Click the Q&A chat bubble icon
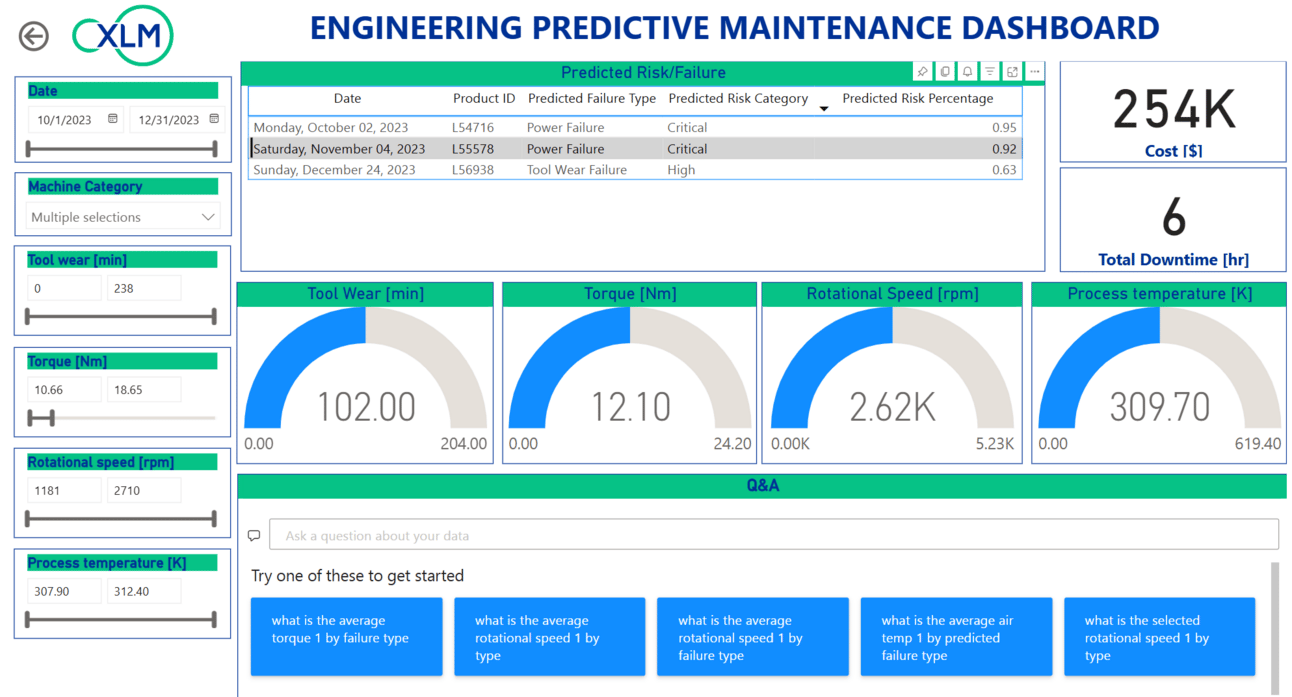Screen dimensions: 1292x697 pyautogui.click(x=254, y=535)
